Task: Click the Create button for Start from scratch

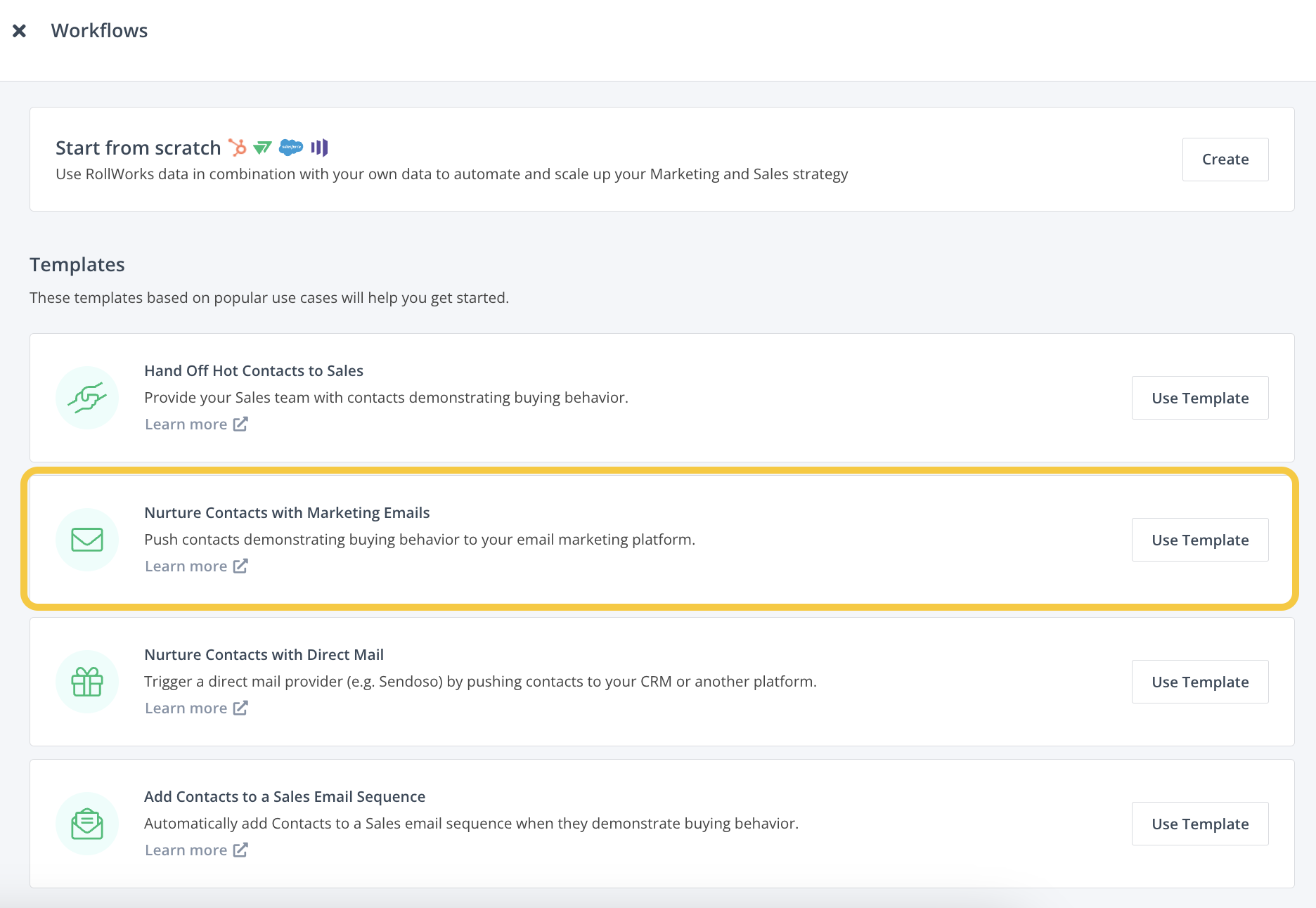Action: pyautogui.click(x=1225, y=160)
